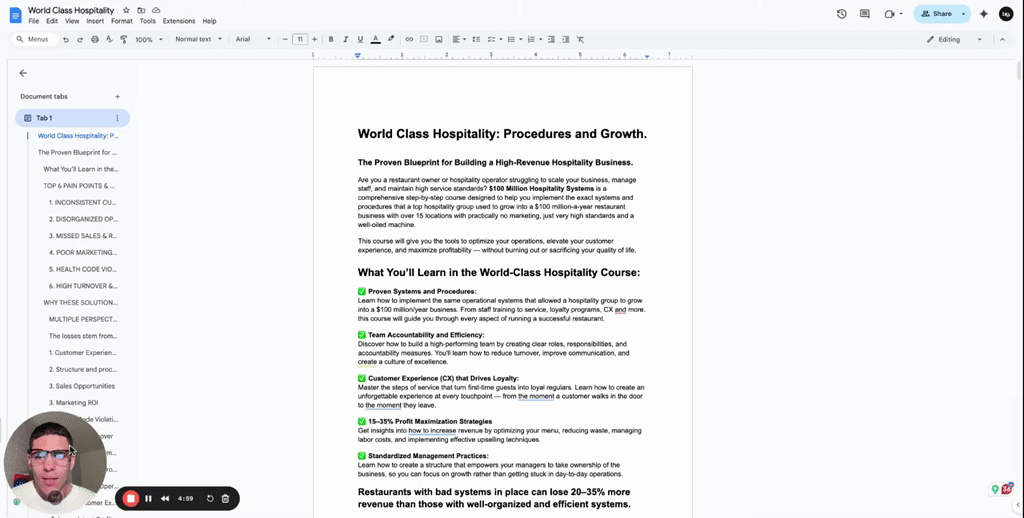The height and width of the screenshot is (518, 1024).
Task: Open the Numbered list options arrow
Action: click(x=540, y=39)
